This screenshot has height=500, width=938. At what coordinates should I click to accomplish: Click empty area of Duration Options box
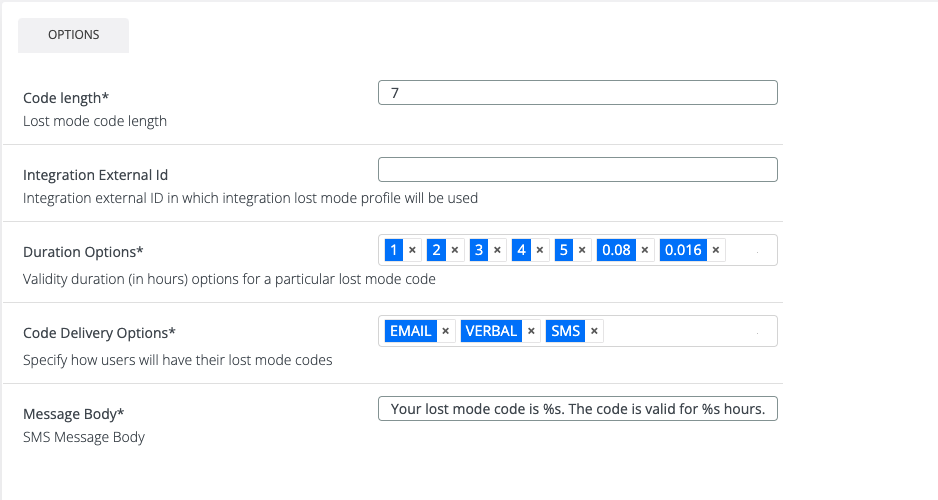coord(748,250)
